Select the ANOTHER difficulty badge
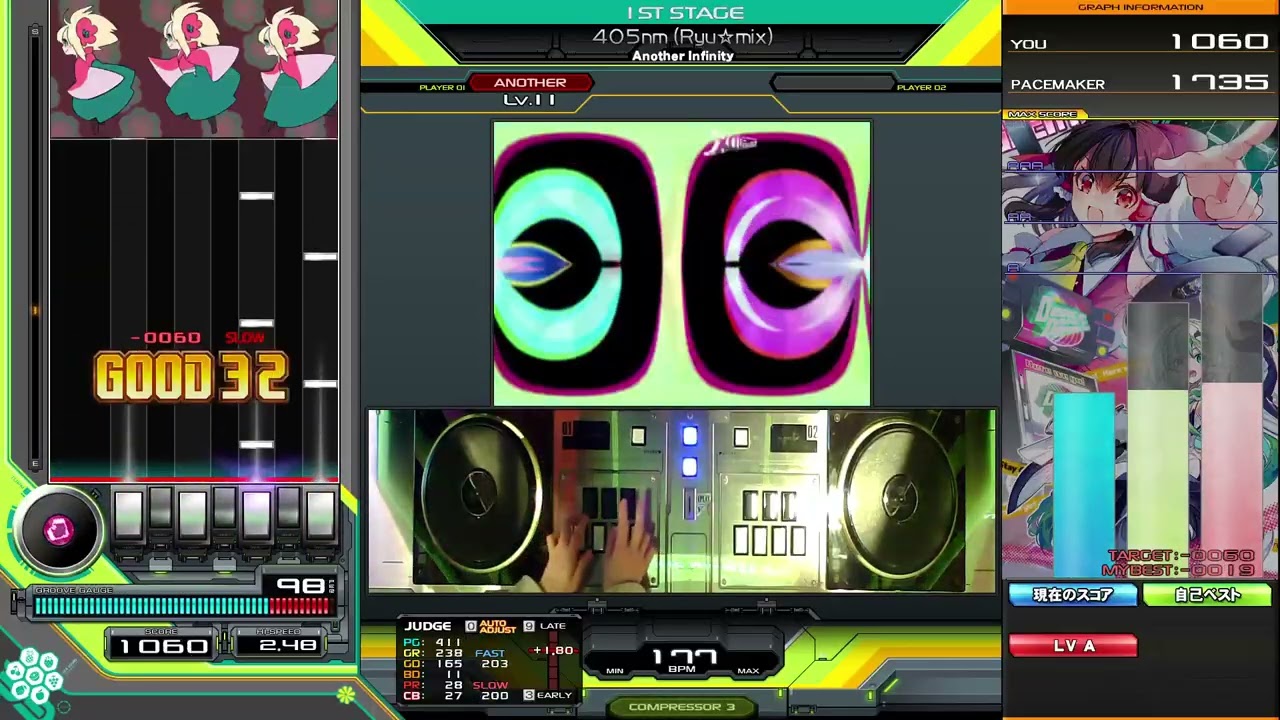Viewport: 1280px width, 720px height. tap(530, 83)
